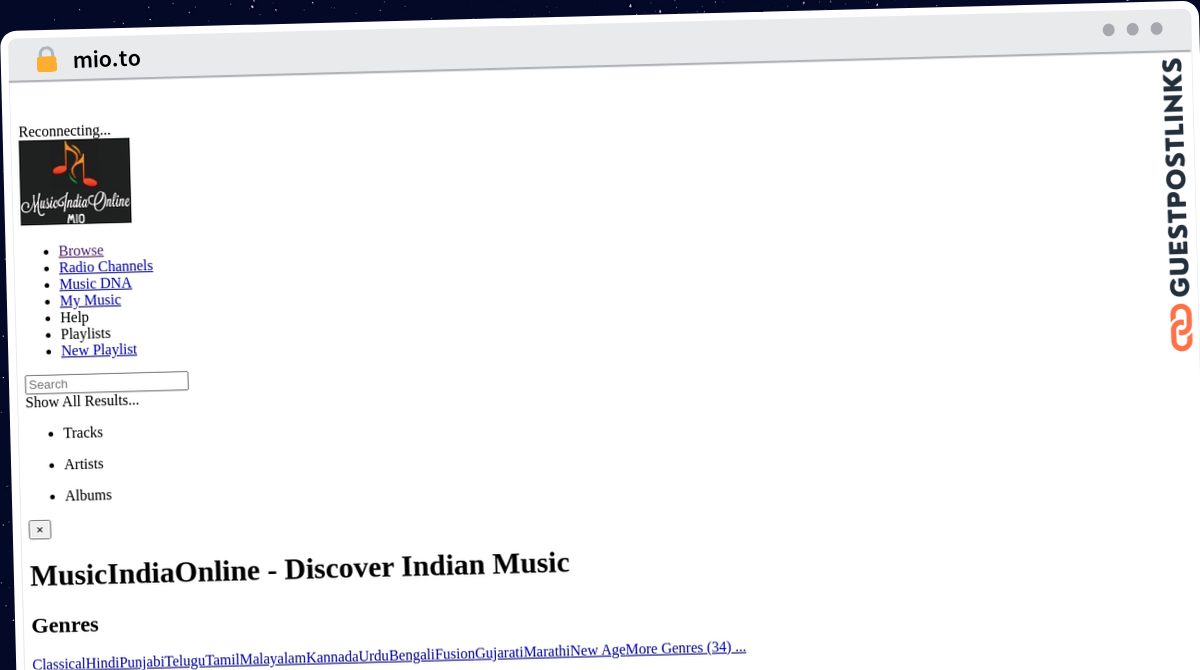Open the Kannada genre

pos(333,657)
